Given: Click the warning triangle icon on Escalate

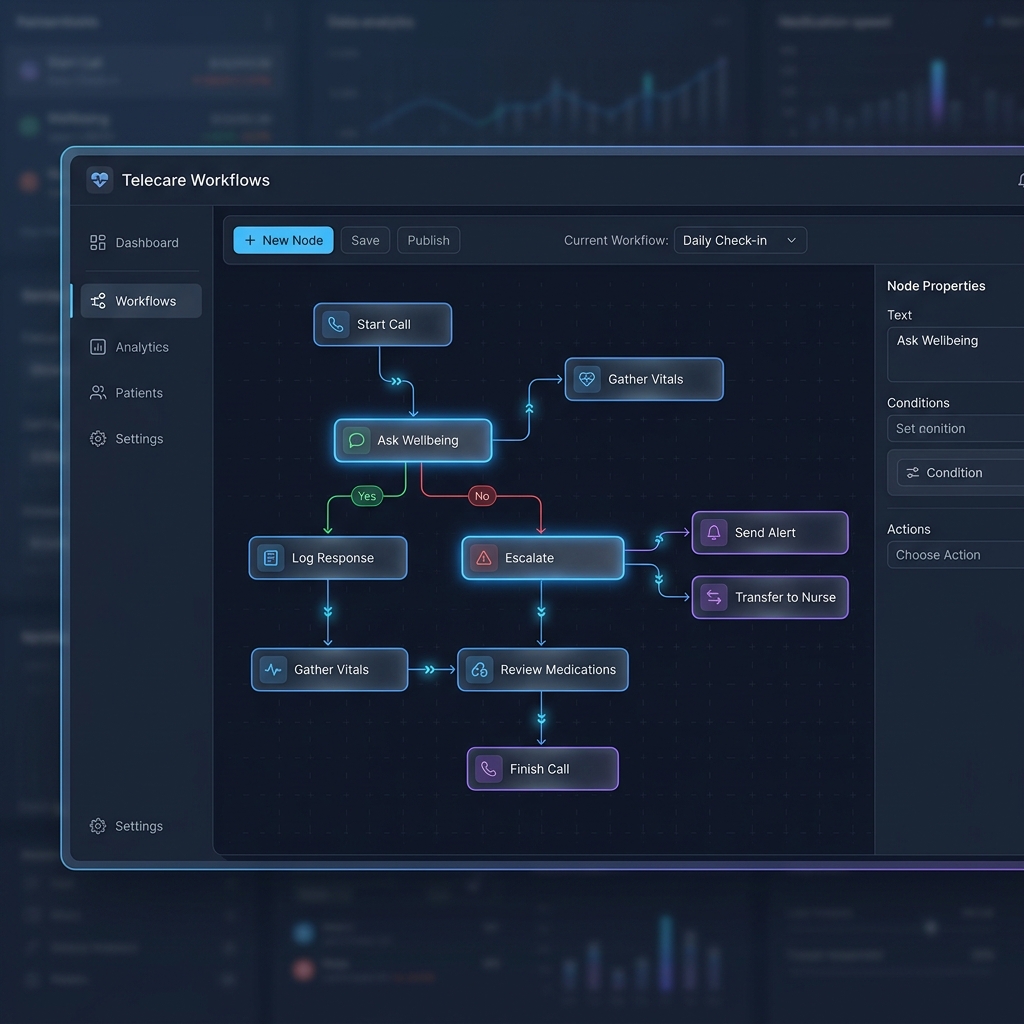Looking at the screenshot, I should (x=484, y=558).
